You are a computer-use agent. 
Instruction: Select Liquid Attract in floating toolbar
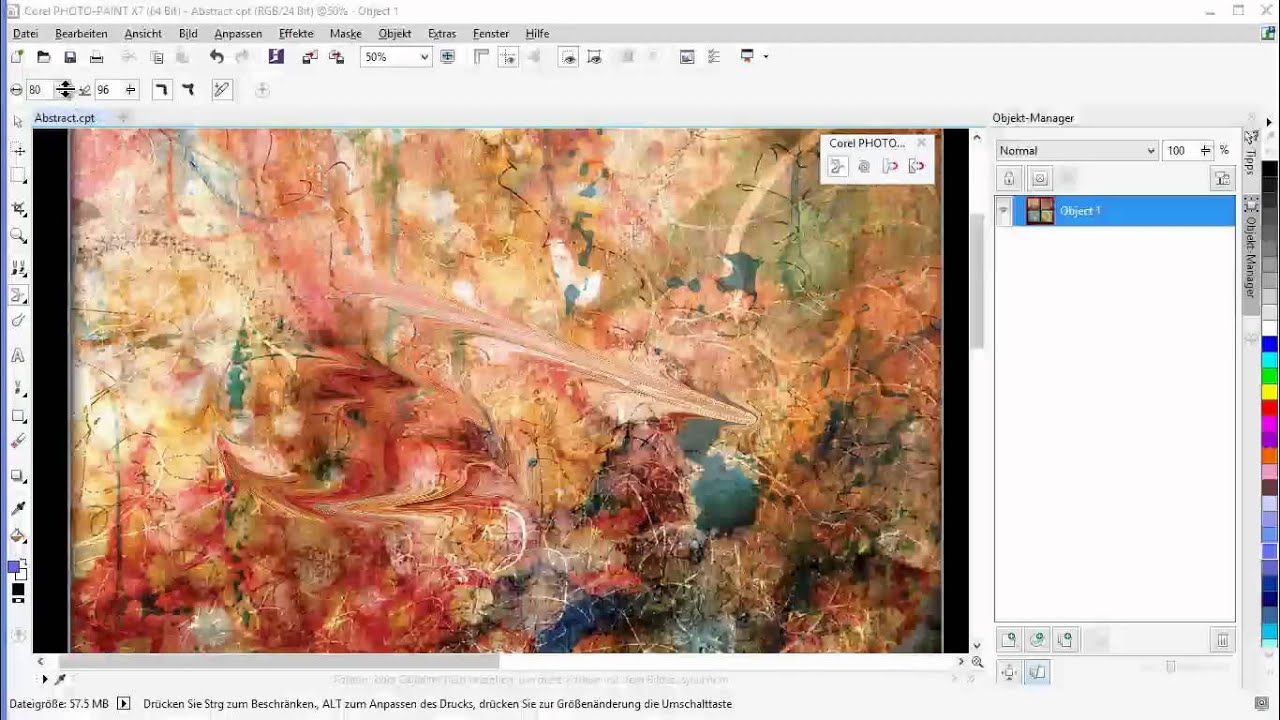point(890,167)
